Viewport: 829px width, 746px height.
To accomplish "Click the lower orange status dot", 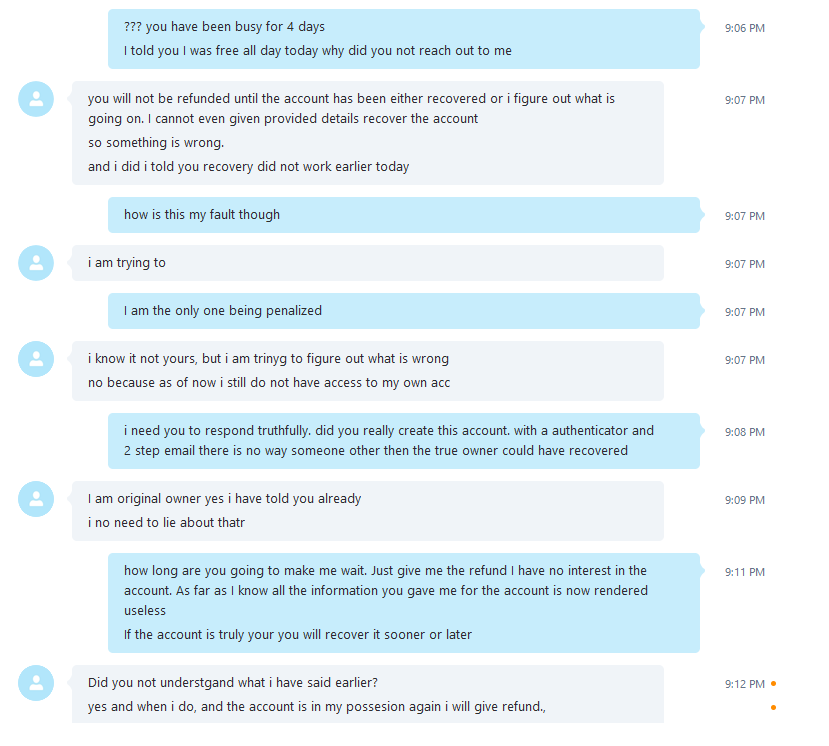I will click(773, 708).
